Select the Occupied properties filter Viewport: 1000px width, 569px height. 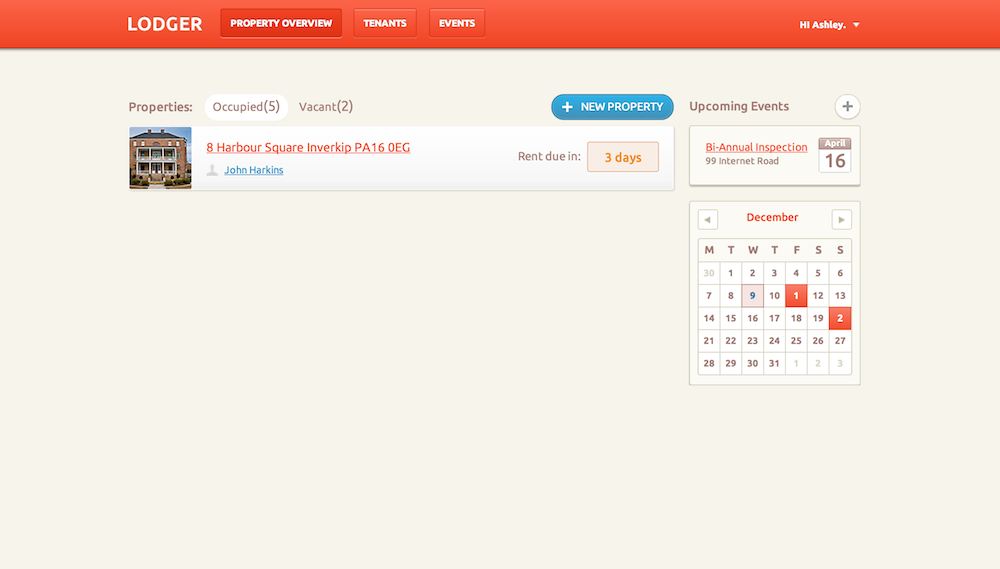(x=246, y=107)
